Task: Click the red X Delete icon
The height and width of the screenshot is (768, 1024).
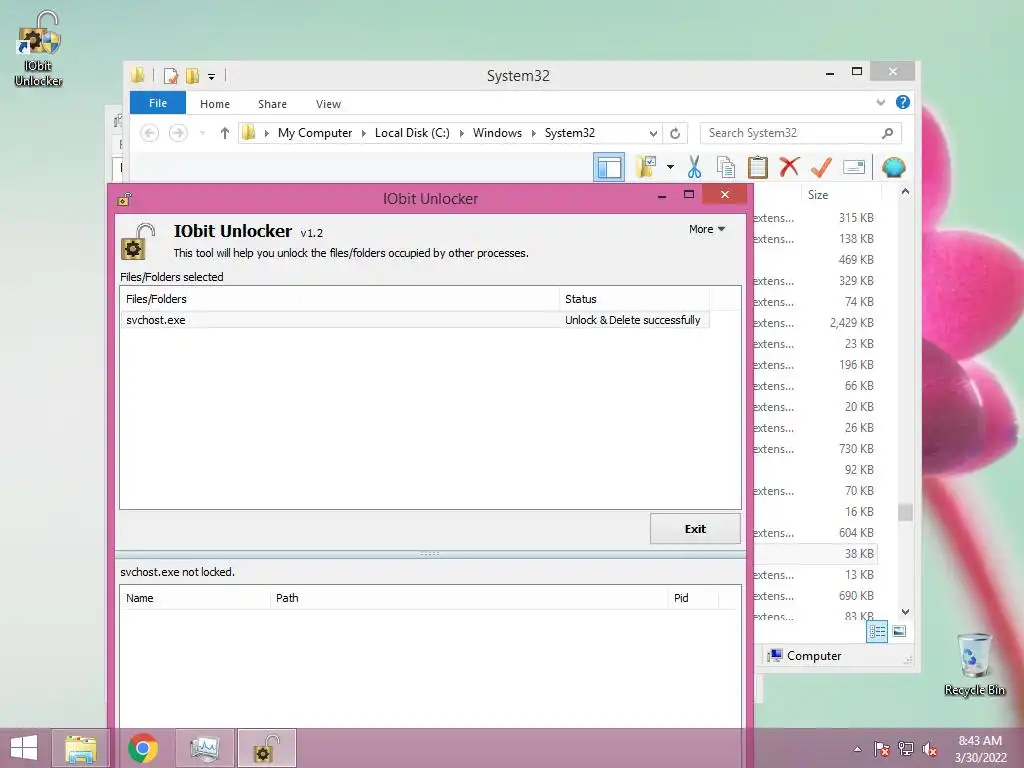Action: coord(789,167)
